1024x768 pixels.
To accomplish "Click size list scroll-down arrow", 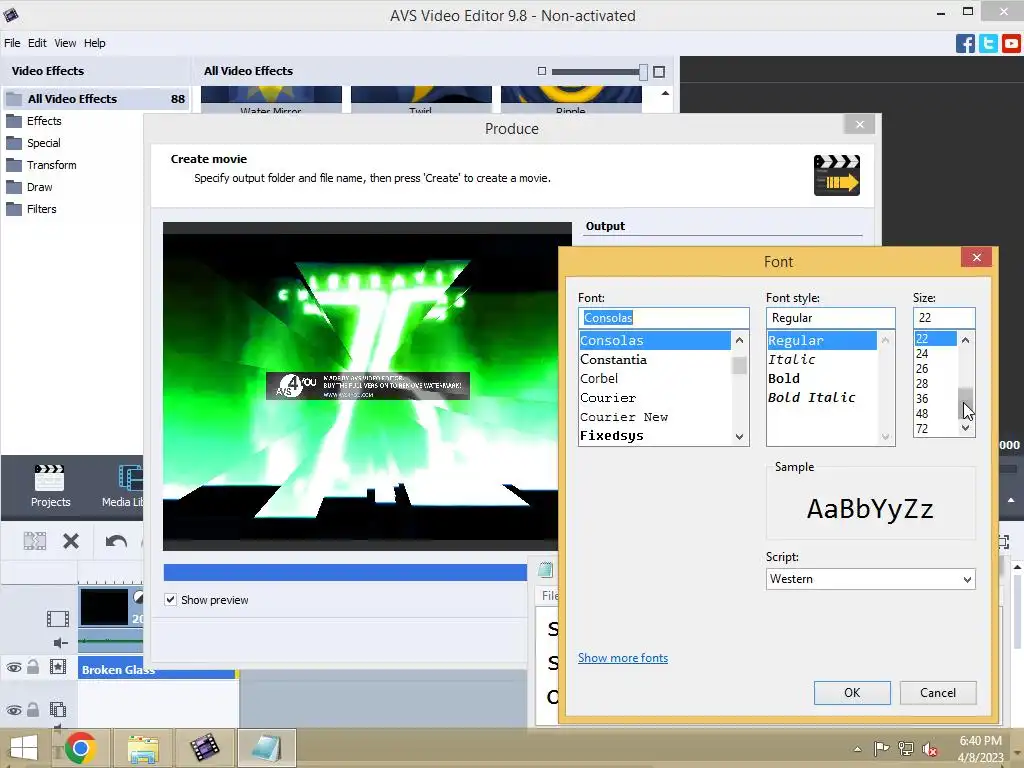I will click(965, 428).
